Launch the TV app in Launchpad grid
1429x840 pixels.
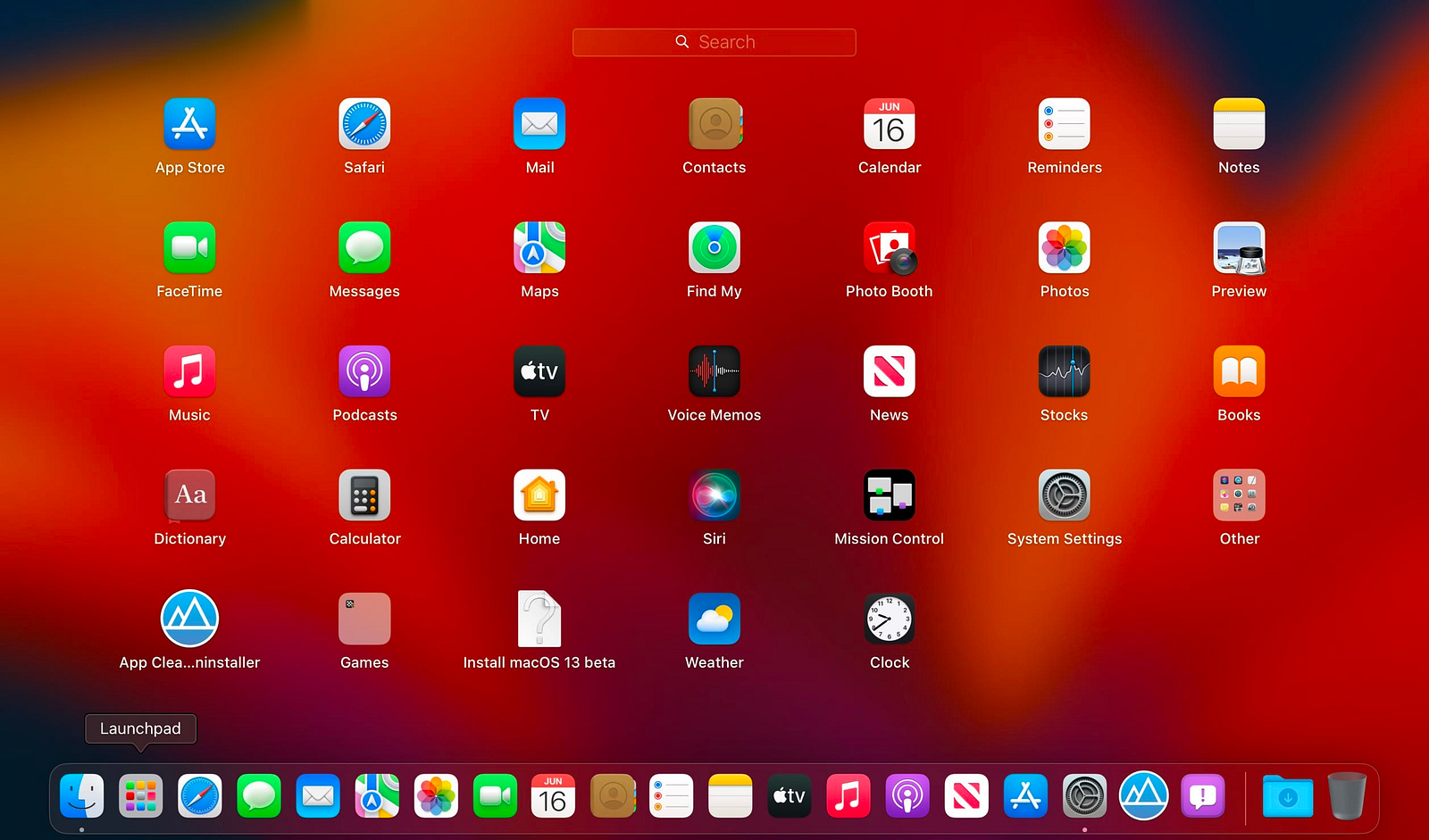pos(539,371)
